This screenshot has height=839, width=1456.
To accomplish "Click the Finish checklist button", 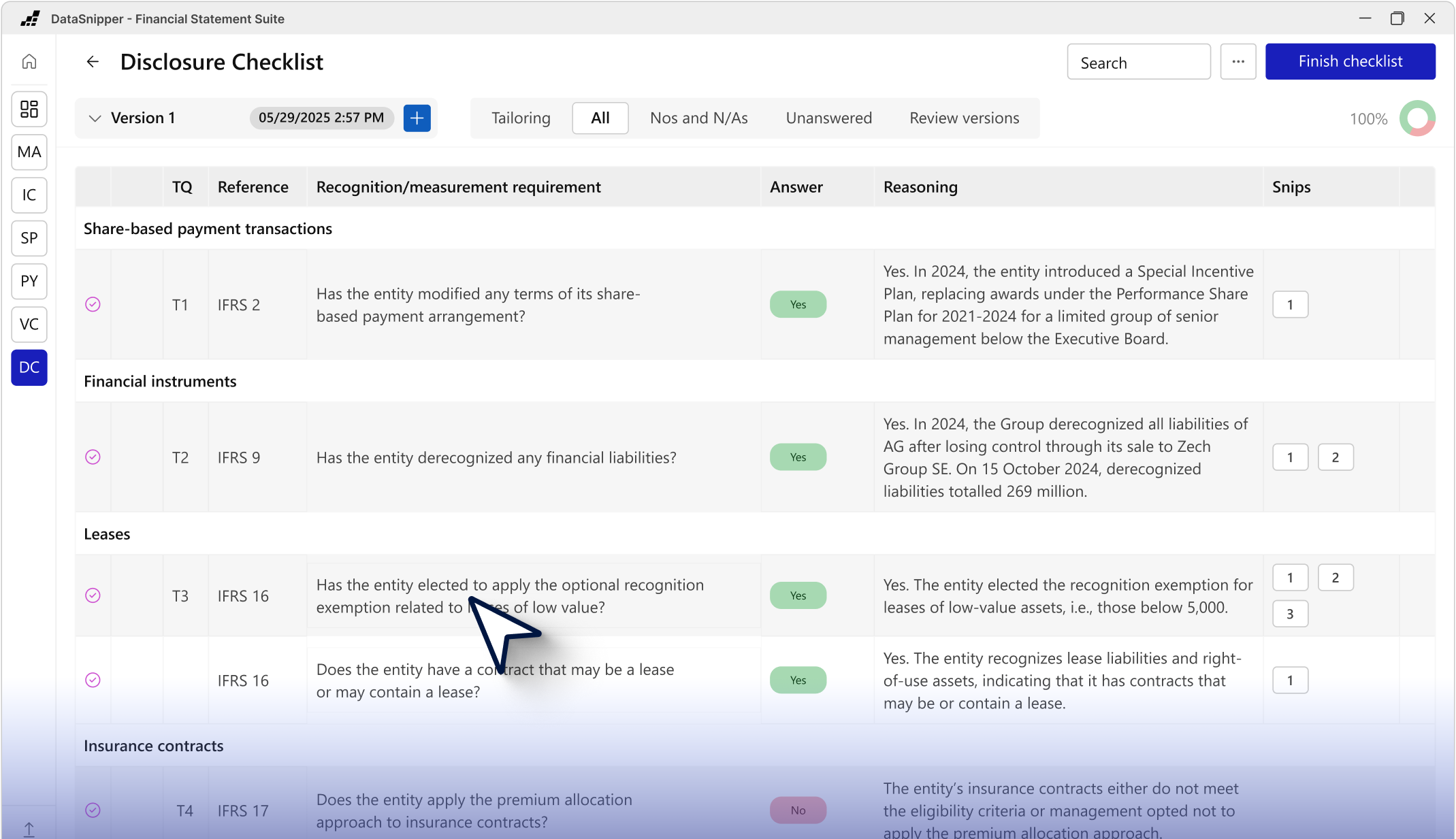I will (x=1350, y=62).
